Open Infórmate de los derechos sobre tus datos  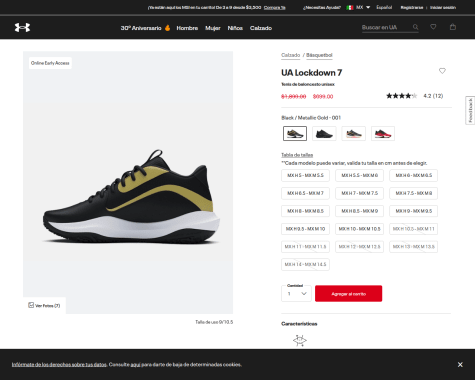[x=59, y=364]
